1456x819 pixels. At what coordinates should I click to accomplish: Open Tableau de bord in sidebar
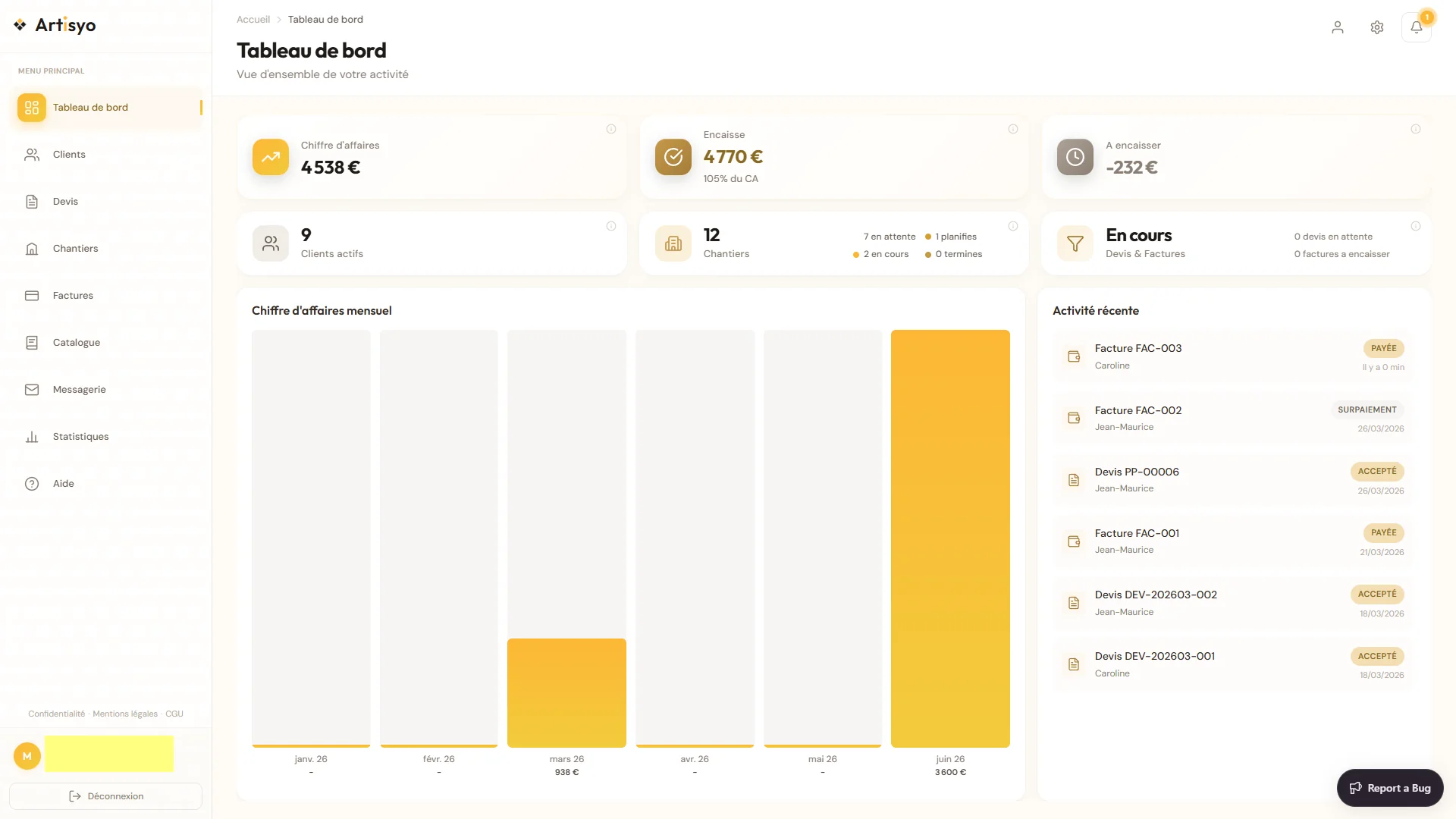pyautogui.click(x=106, y=108)
